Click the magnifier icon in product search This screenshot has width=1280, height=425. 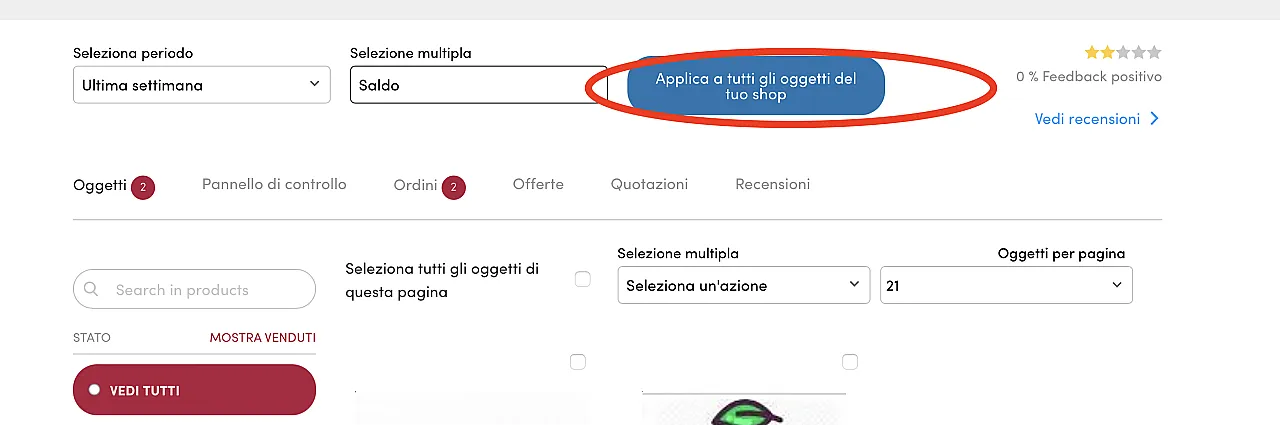tap(92, 290)
